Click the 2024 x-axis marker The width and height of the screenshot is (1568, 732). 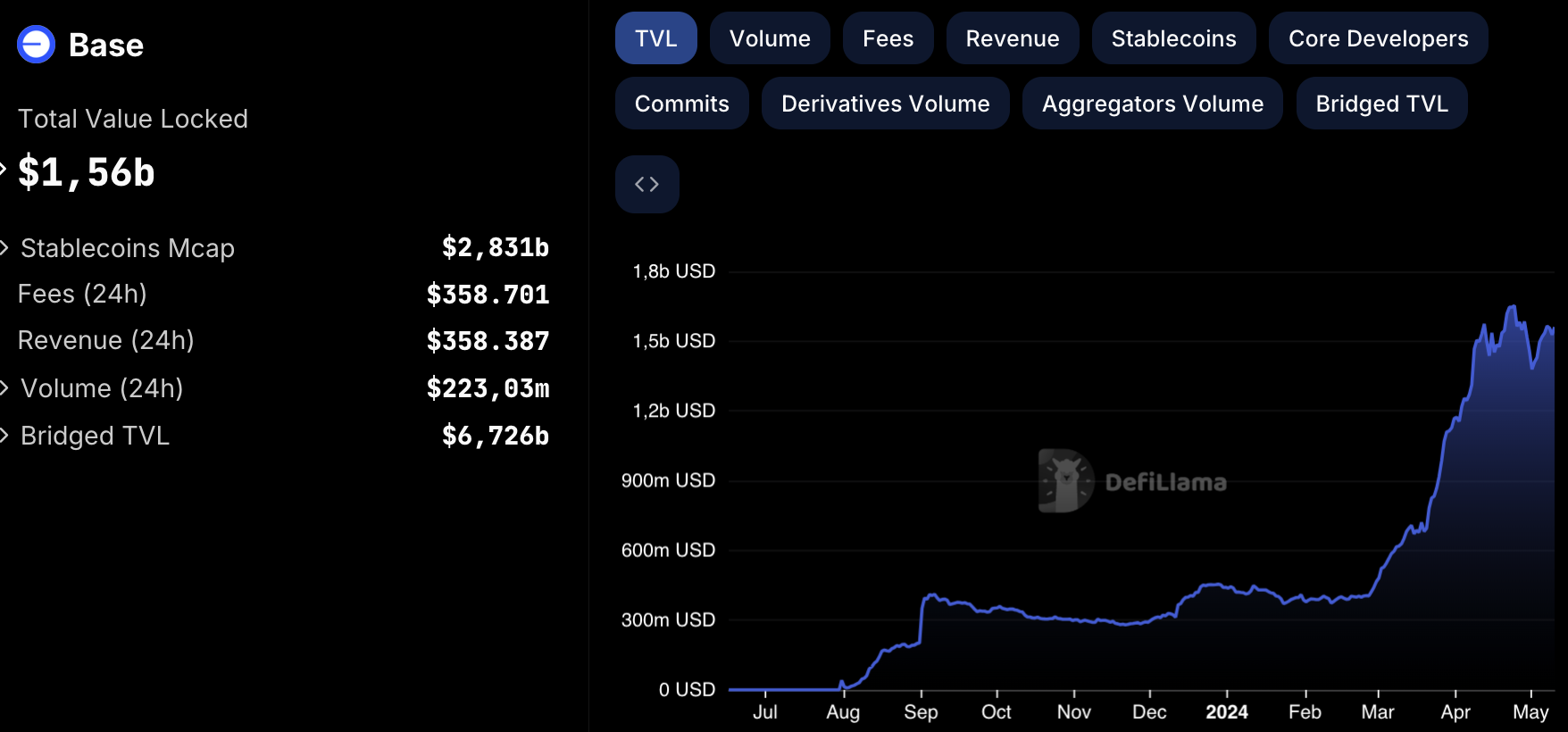[1227, 712]
